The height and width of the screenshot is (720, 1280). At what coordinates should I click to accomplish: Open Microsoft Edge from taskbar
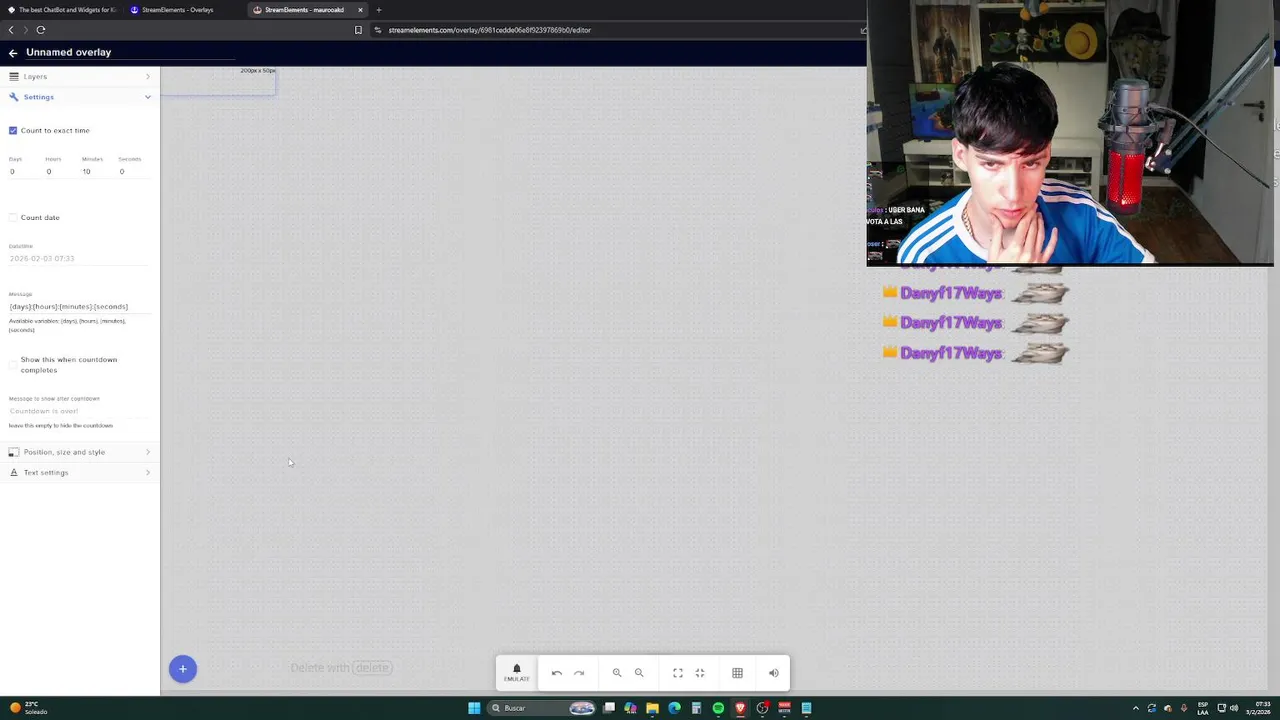pyautogui.click(x=674, y=708)
